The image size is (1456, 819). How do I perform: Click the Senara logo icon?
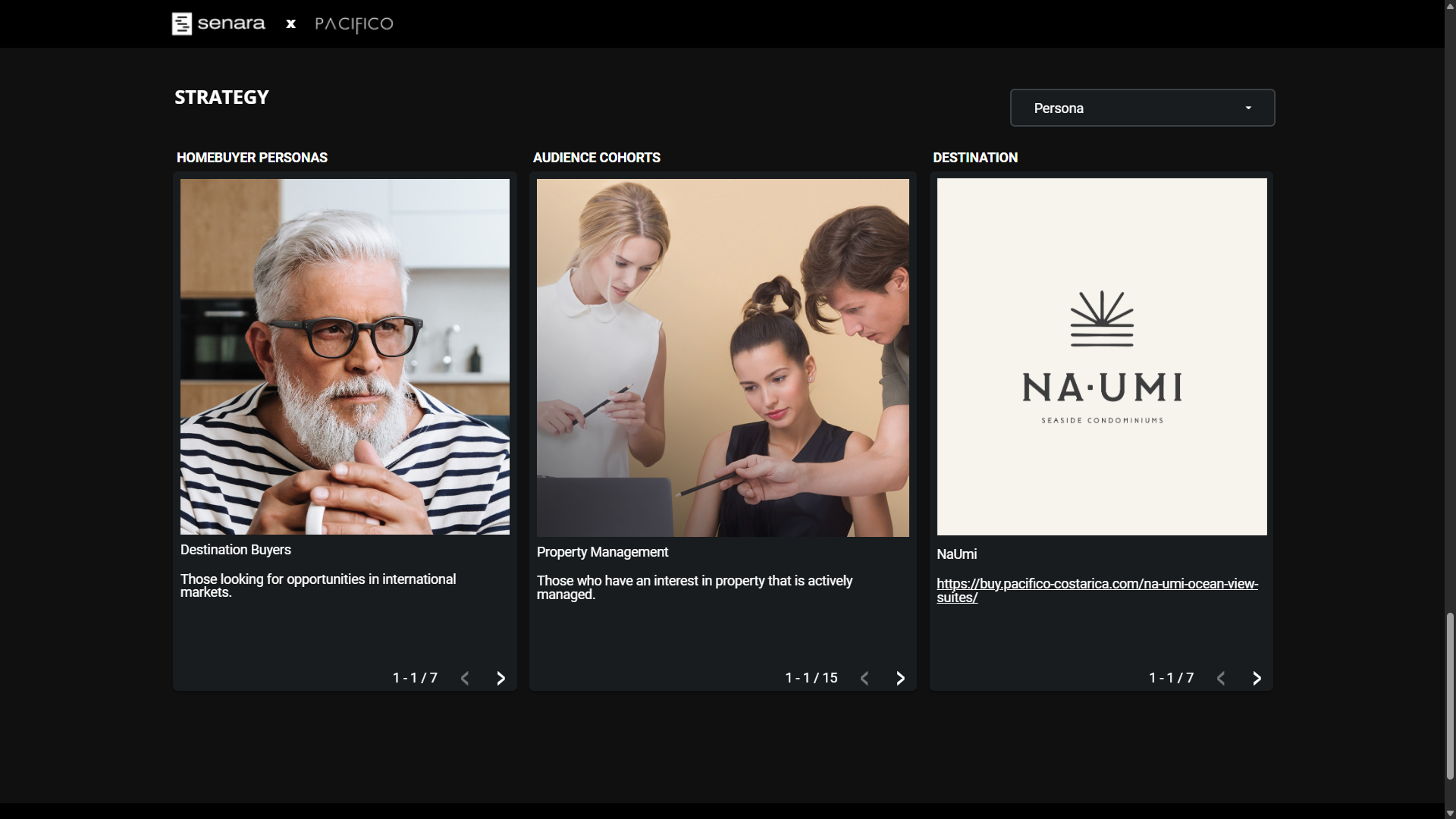pyautogui.click(x=182, y=24)
